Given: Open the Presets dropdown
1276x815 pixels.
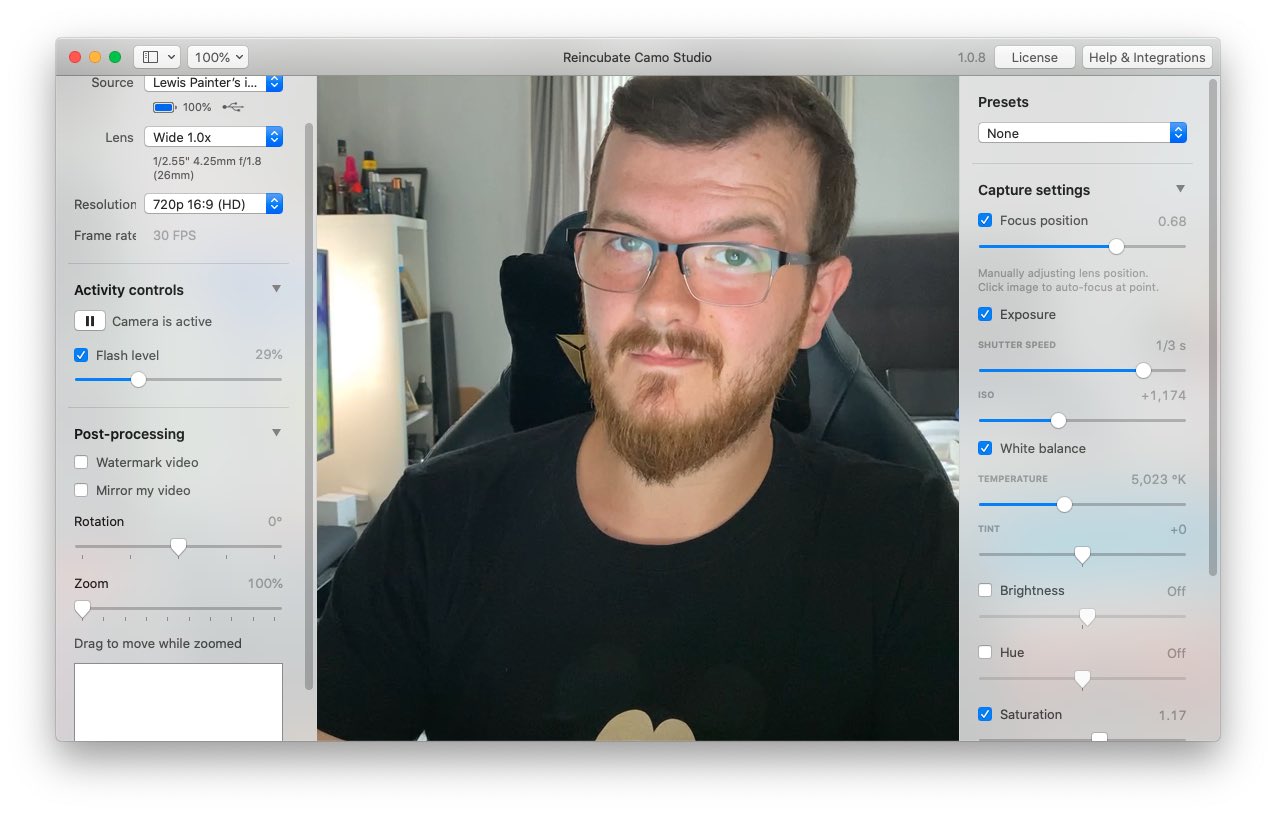Looking at the screenshot, I should pos(1082,133).
